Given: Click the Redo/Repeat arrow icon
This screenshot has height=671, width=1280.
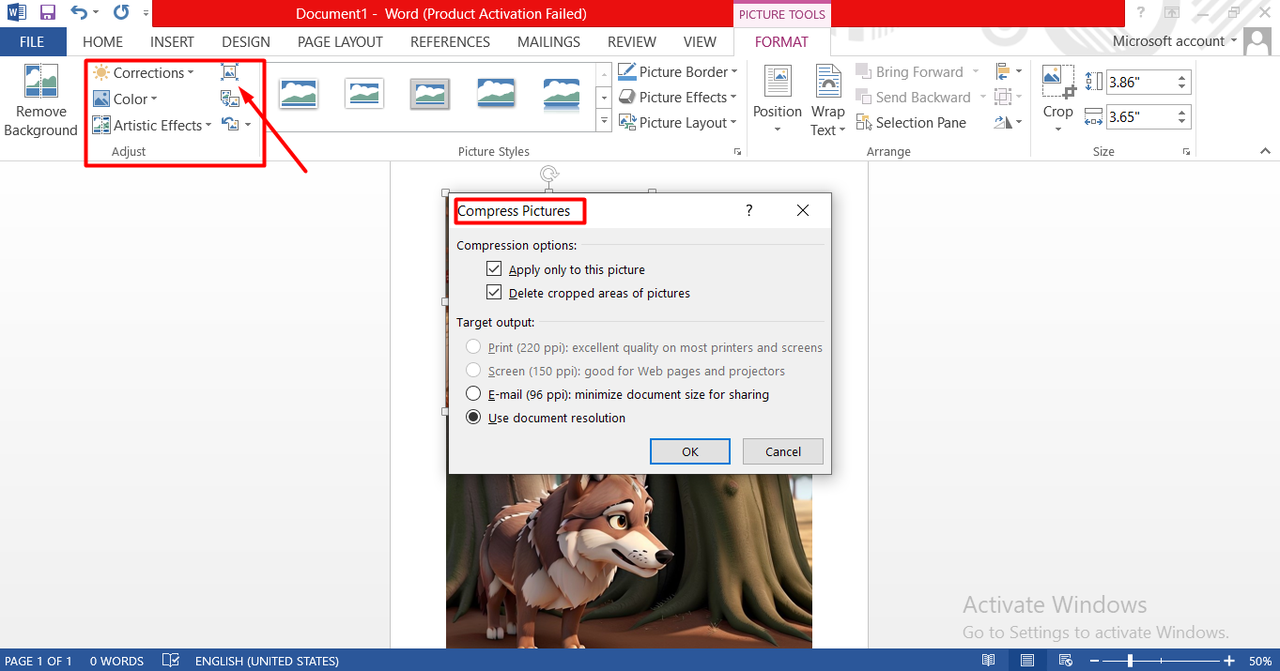Looking at the screenshot, I should point(121,13).
